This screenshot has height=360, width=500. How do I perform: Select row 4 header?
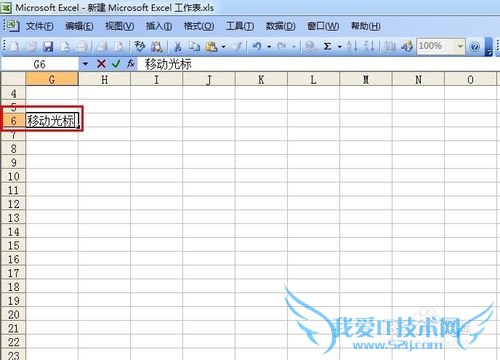(x=13, y=93)
